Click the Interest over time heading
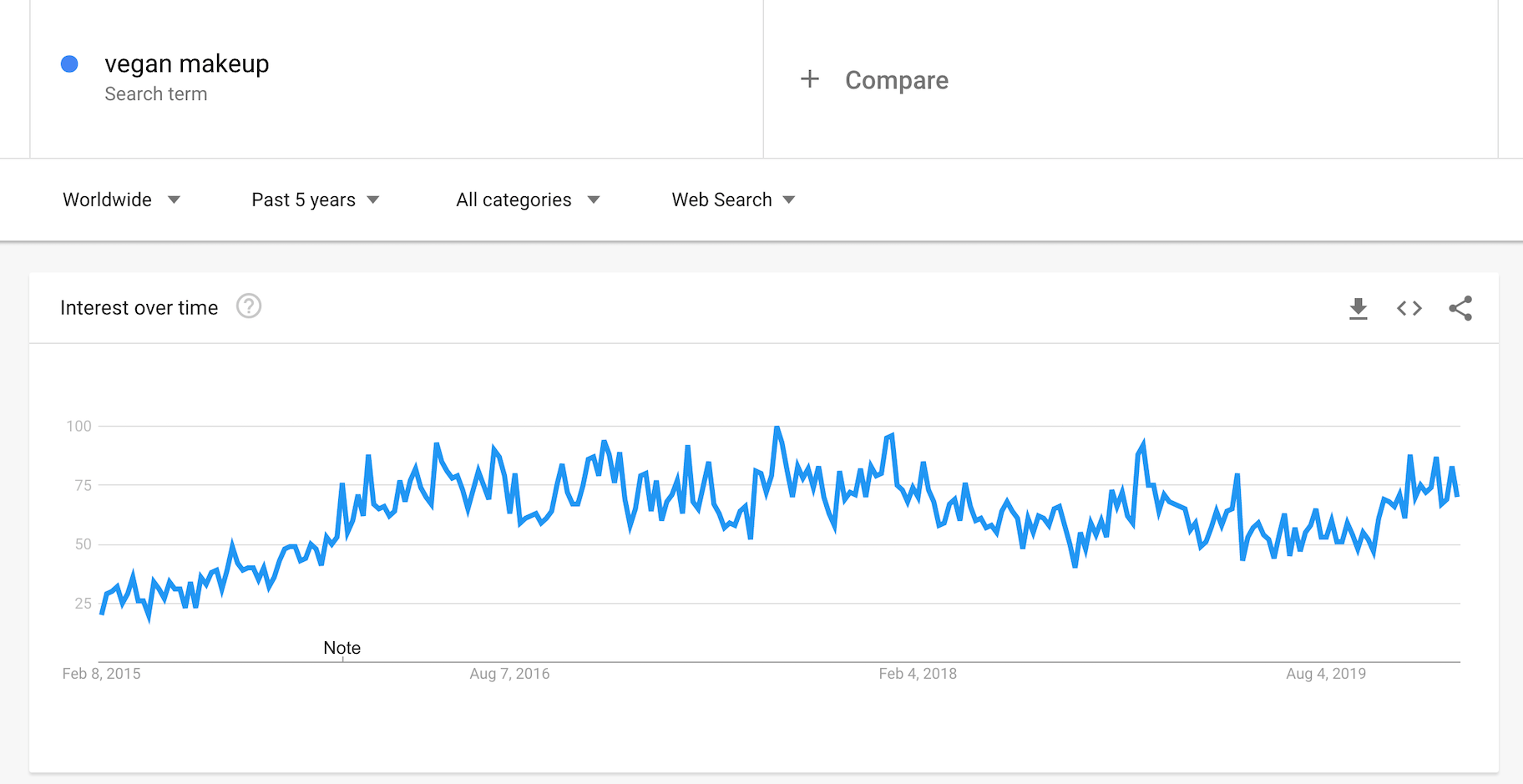This screenshot has height=784, width=1523. pos(139,308)
